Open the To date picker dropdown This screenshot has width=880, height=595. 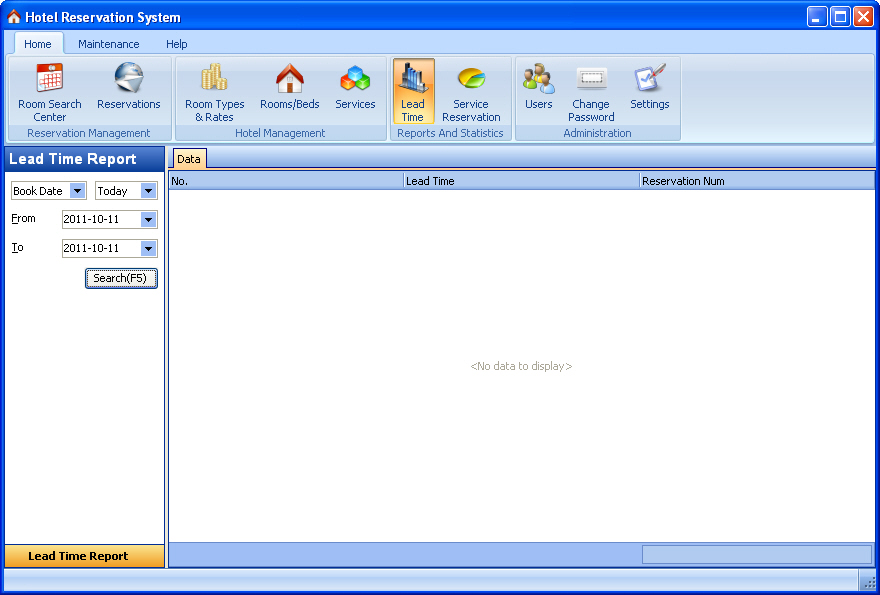pyautogui.click(x=148, y=248)
